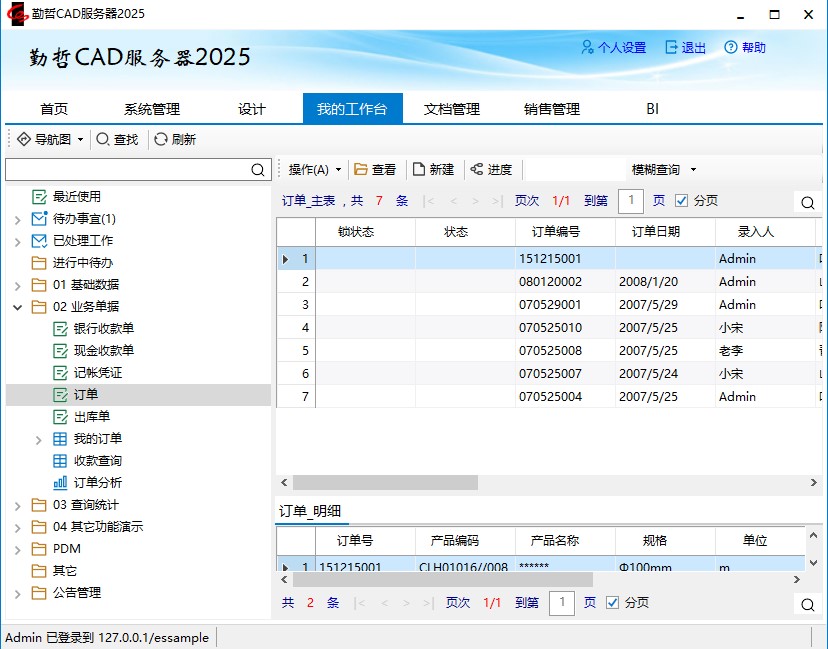Click the 导航图 navigation map icon
Screen dimensions: 828x649
click(24, 140)
